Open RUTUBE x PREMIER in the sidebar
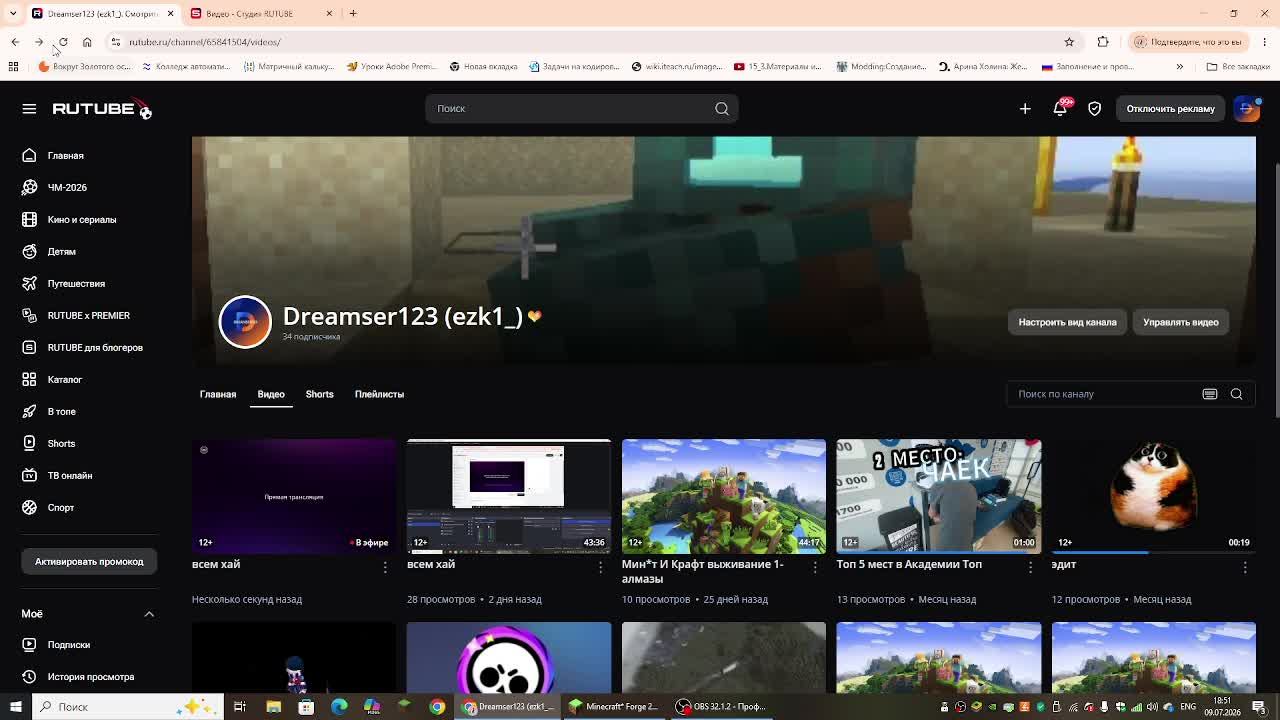 (x=88, y=315)
